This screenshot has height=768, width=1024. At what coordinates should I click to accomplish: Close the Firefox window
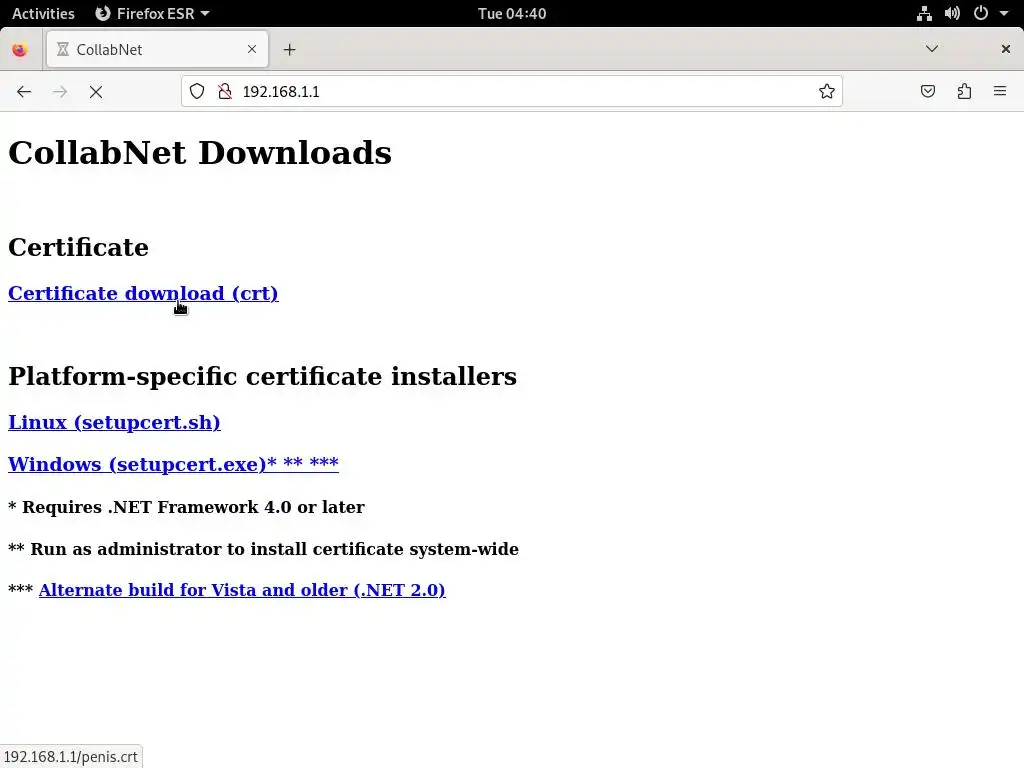(x=1006, y=49)
